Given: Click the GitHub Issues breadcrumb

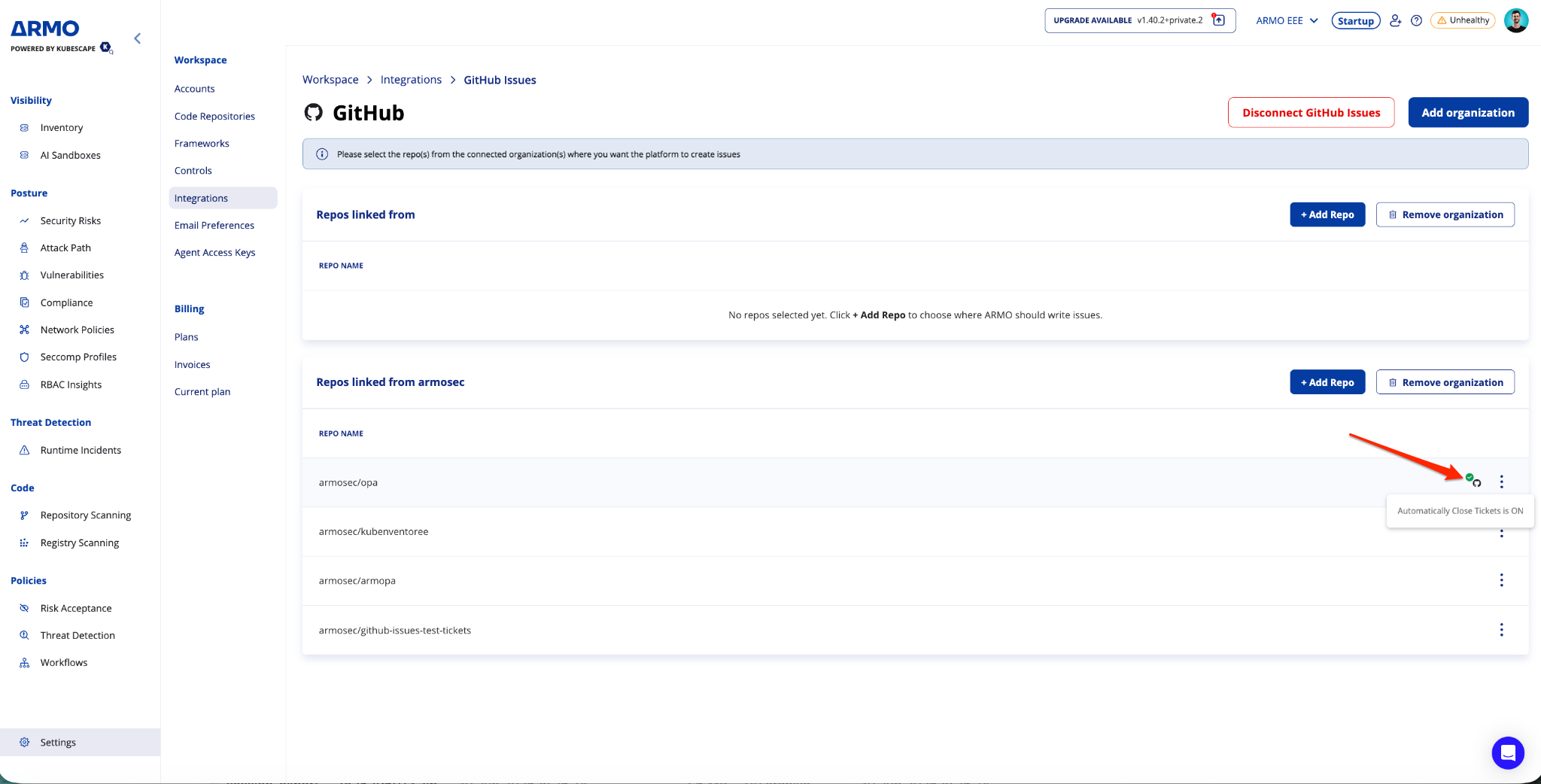Looking at the screenshot, I should pyautogui.click(x=500, y=80).
